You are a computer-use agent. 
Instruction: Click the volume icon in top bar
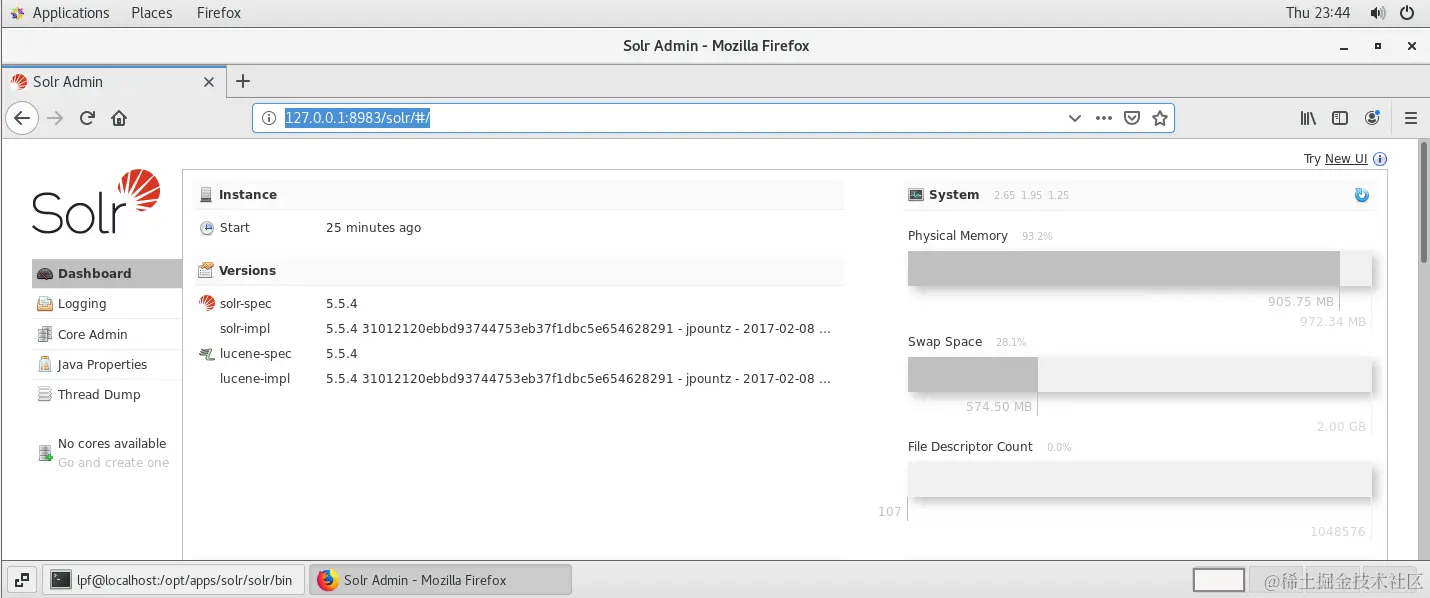click(1378, 13)
